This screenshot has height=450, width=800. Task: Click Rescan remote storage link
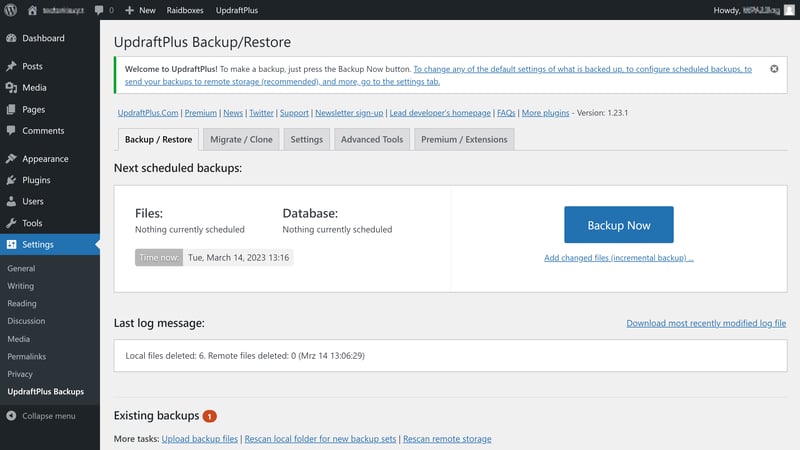click(447, 439)
